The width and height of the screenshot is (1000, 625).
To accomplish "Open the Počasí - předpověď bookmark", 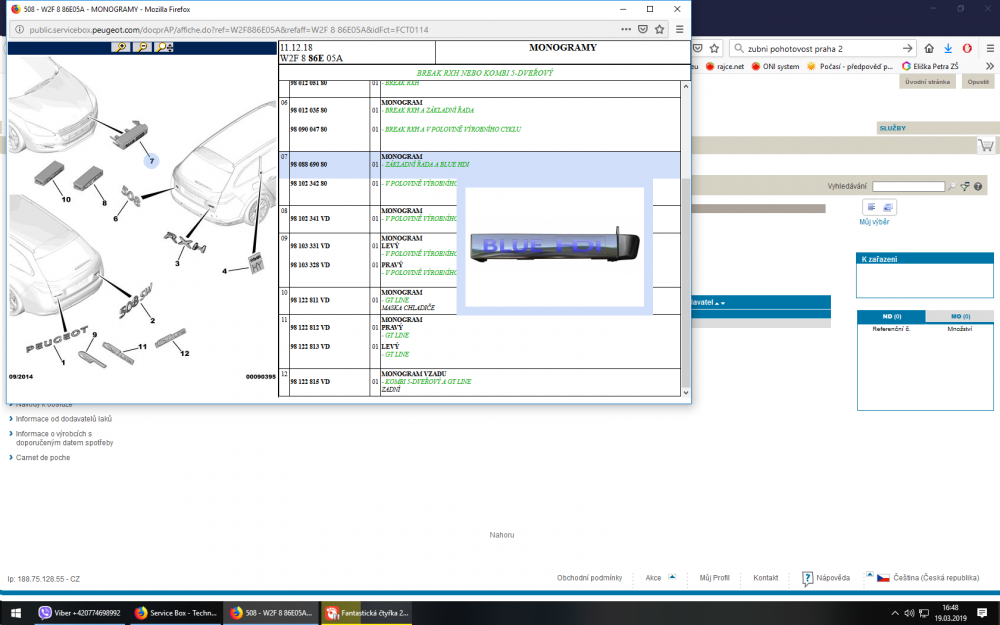I will pyautogui.click(x=850, y=66).
